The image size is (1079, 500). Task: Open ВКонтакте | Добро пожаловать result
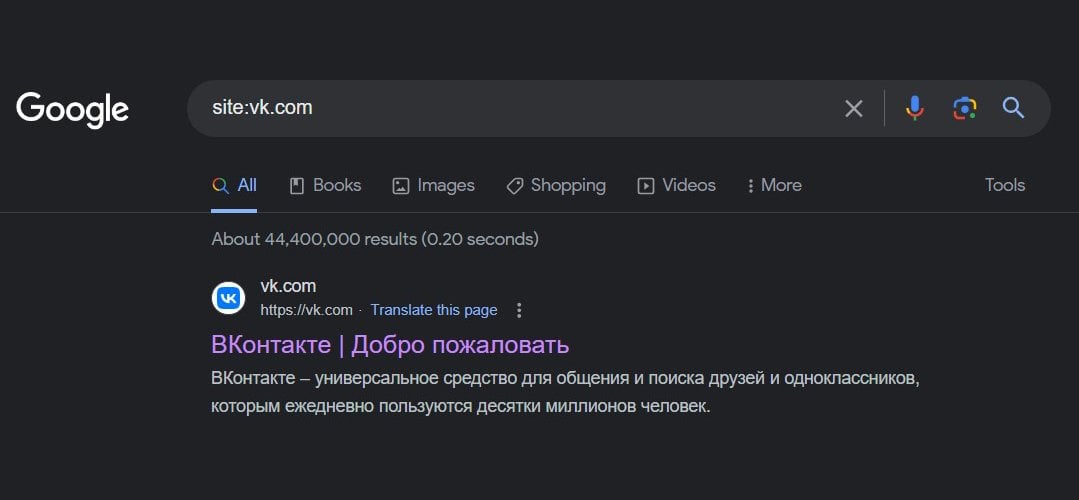coord(390,345)
